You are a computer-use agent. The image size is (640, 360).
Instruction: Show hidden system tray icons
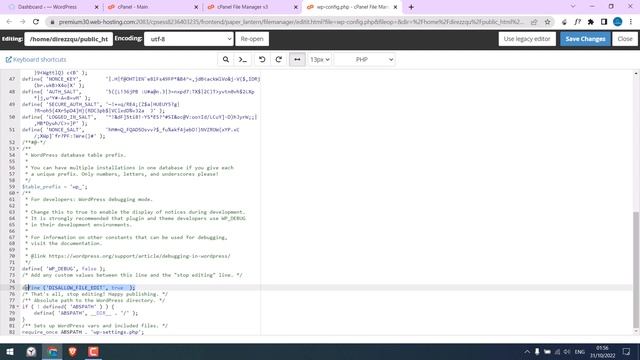527,351
